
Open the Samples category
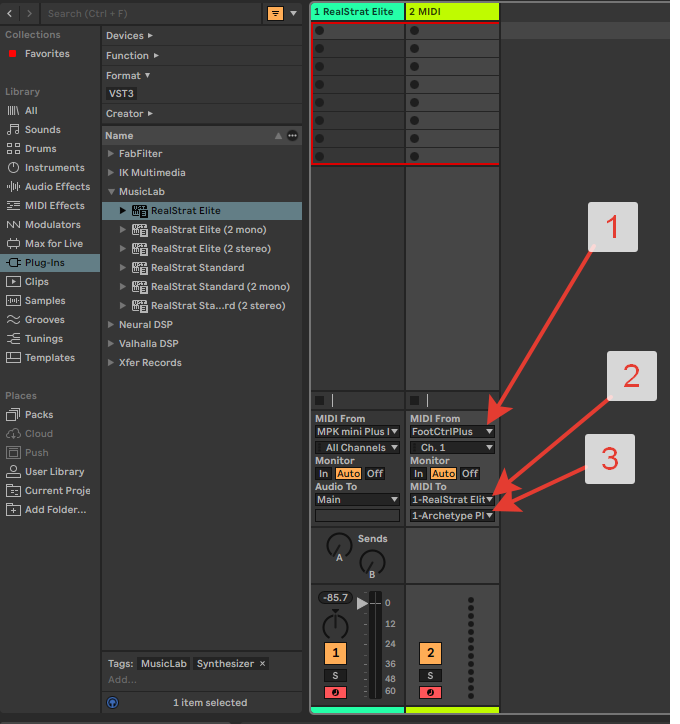(x=45, y=300)
